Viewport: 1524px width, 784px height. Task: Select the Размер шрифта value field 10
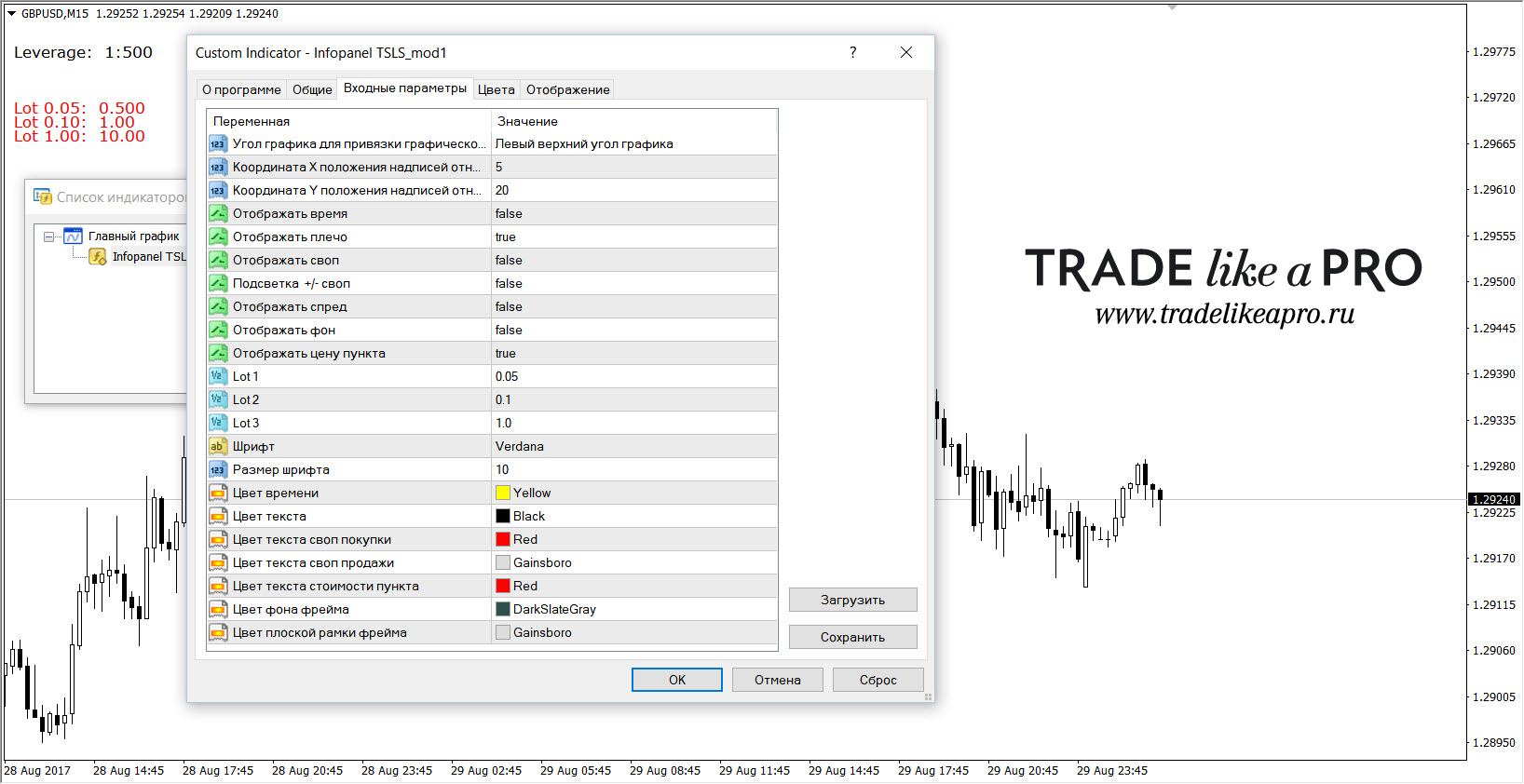tap(633, 470)
